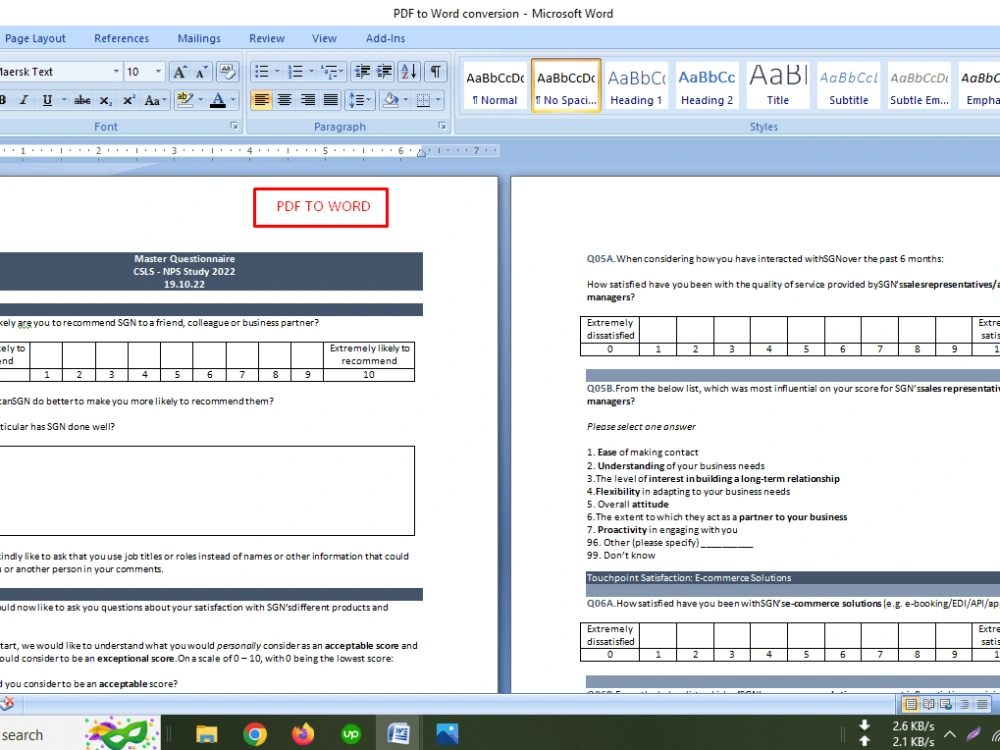The width and height of the screenshot is (1000, 750).
Task: Apply bulleted list formatting
Action: coord(261,71)
